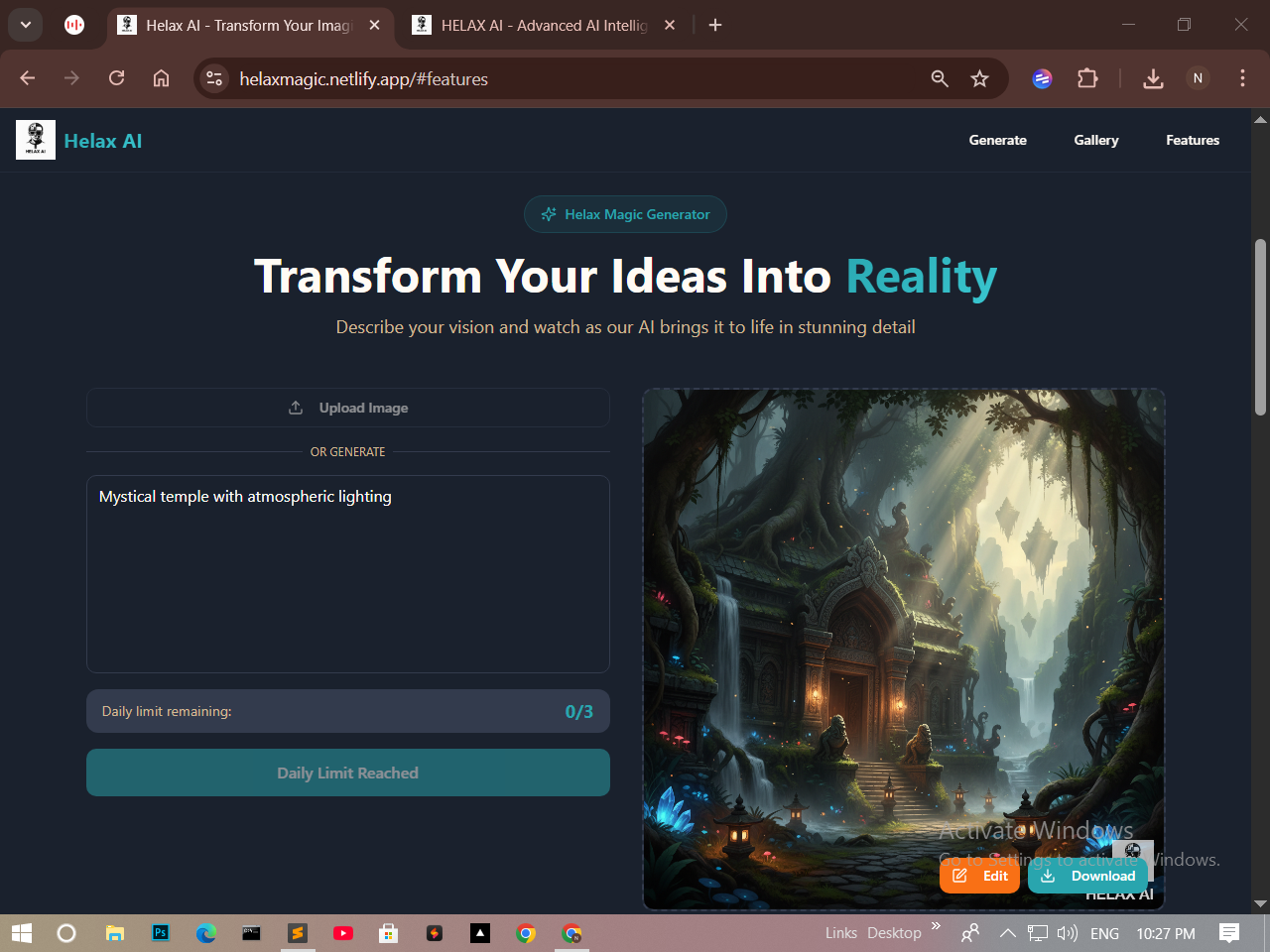Click the Edit pencil icon on the generated image
The height and width of the screenshot is (952, 1270).
[959, 876]
